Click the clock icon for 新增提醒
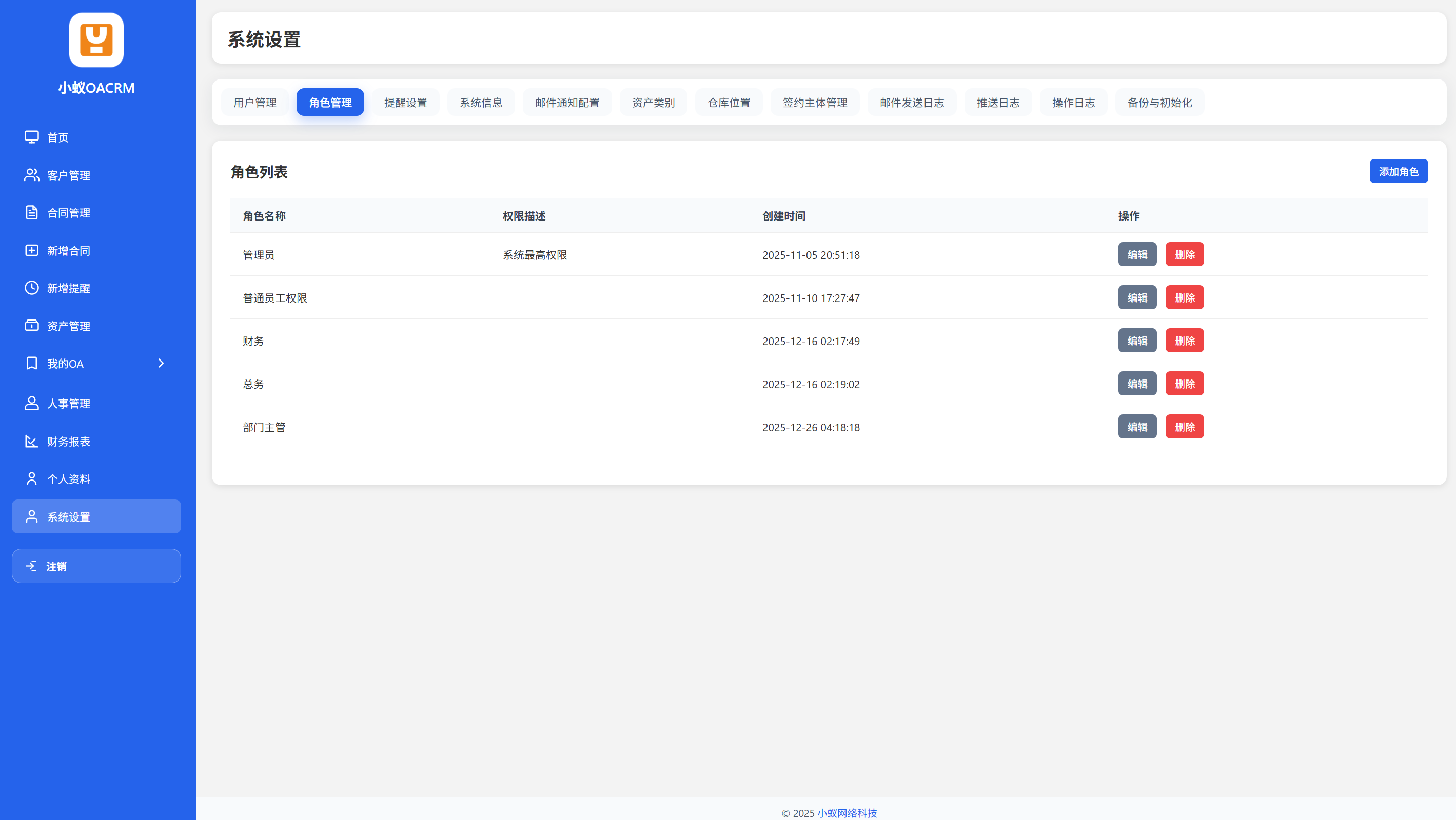Viewport: 1456px width, 820px height. 32,288
